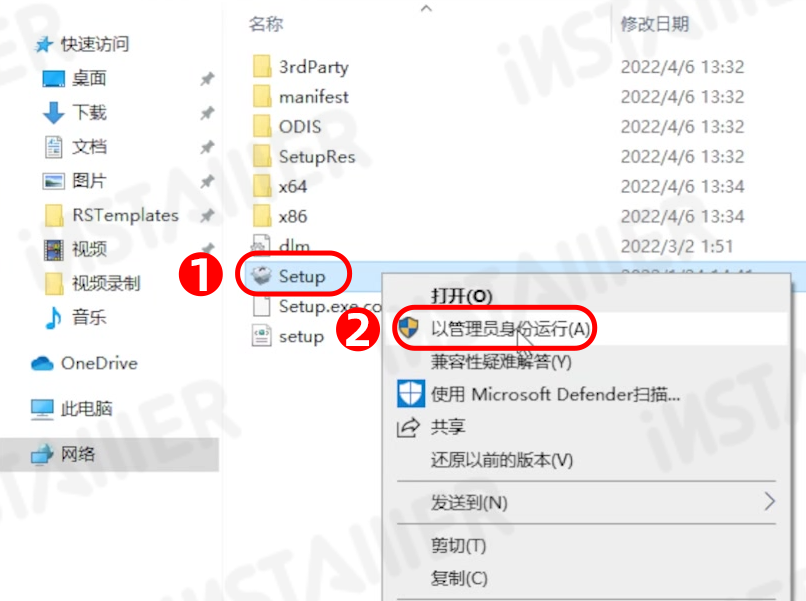Select the Music (音乐) note icon

53,317
